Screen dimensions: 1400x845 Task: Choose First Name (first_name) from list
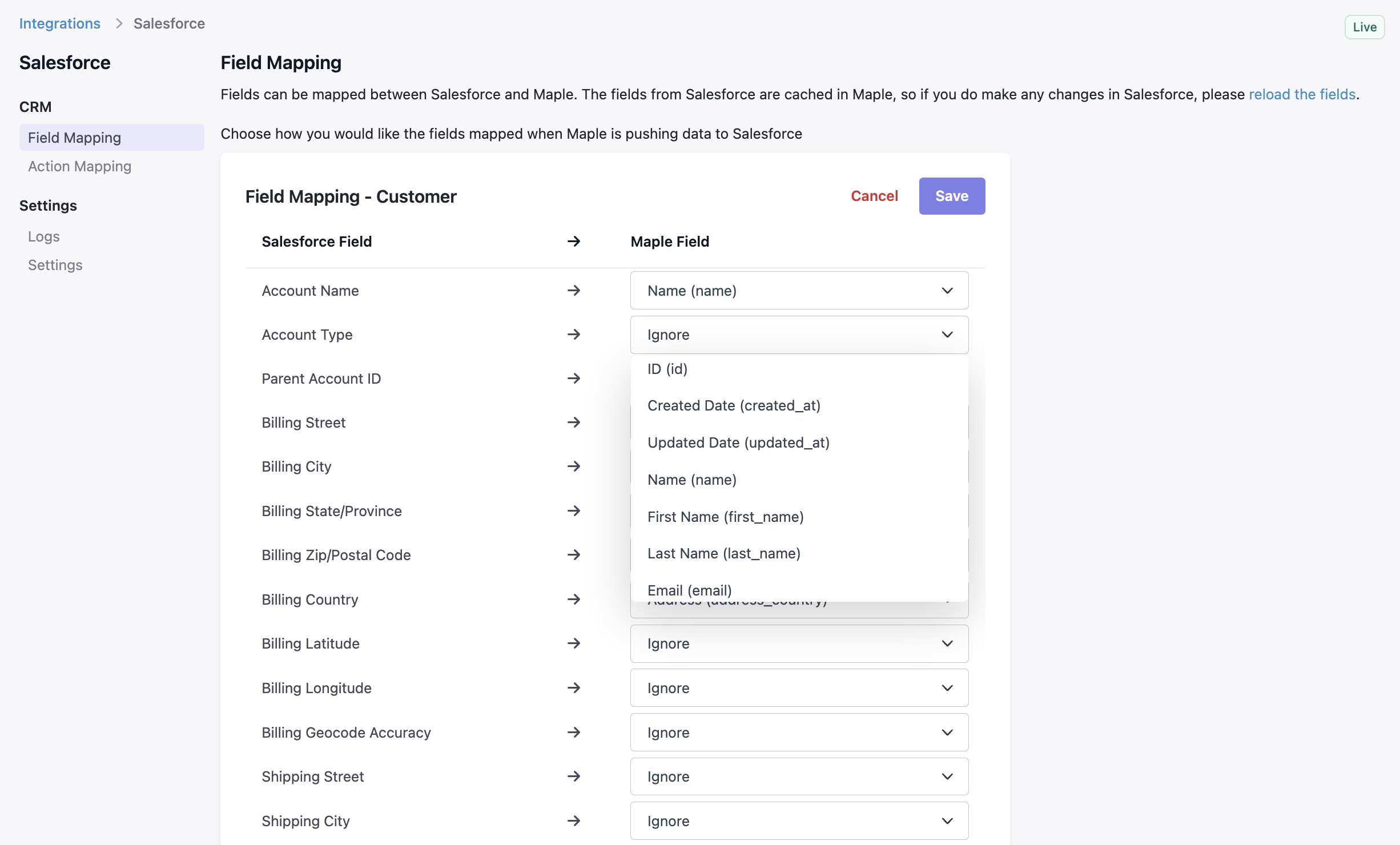[725, 517]
